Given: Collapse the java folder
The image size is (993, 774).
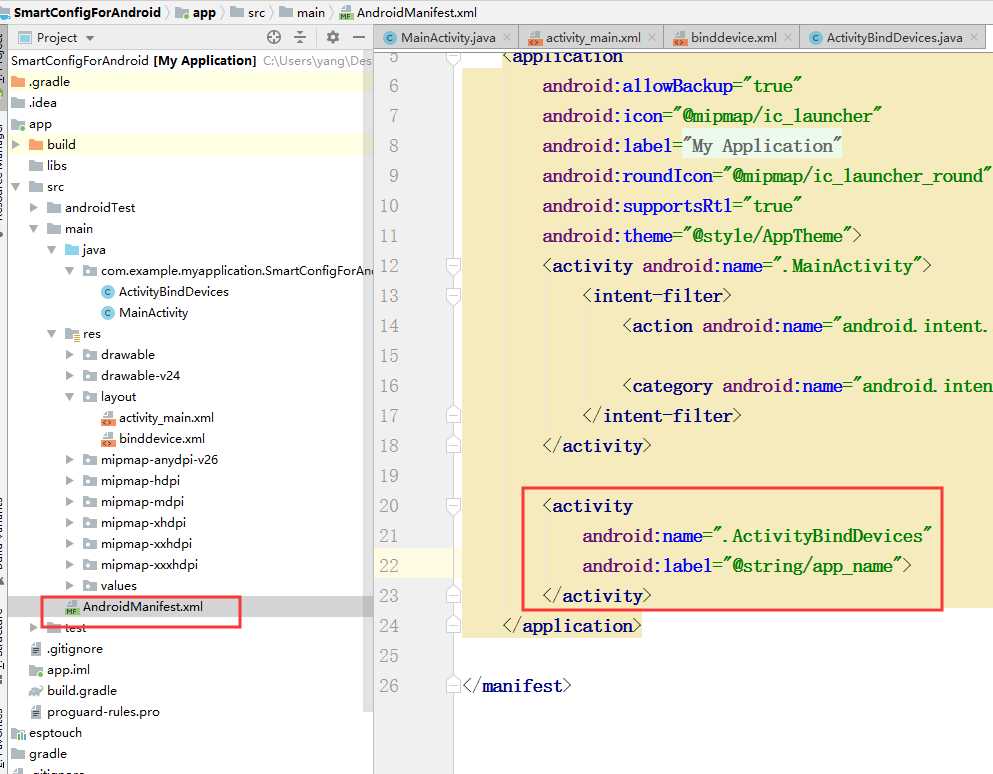Looking at the screenshot, I should point(51,250).
